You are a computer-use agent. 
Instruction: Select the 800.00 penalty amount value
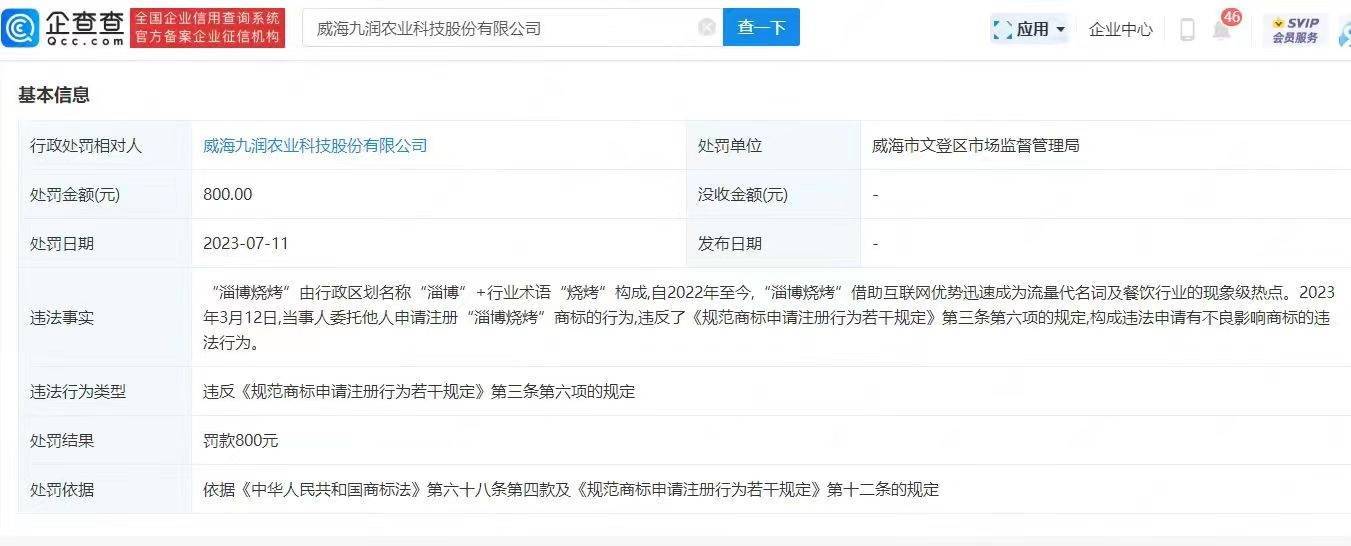coord(227,194)
